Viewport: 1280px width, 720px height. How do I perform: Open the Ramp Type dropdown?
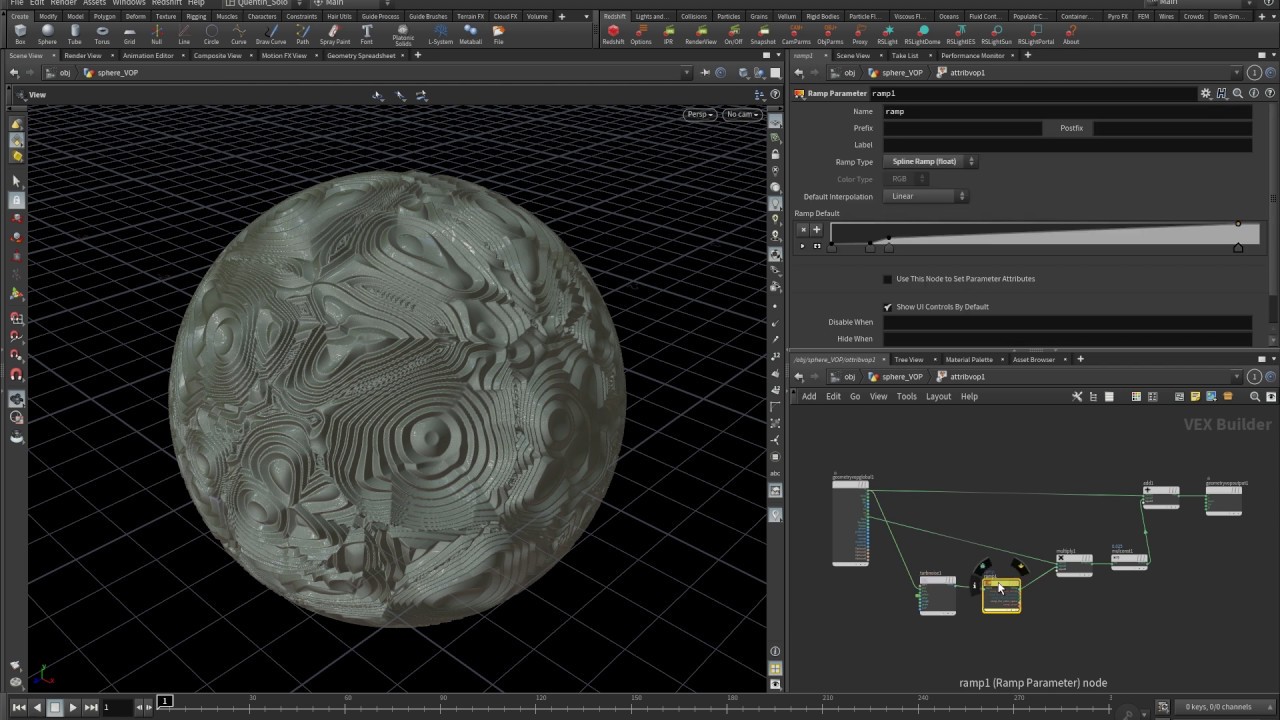(929, 162)
